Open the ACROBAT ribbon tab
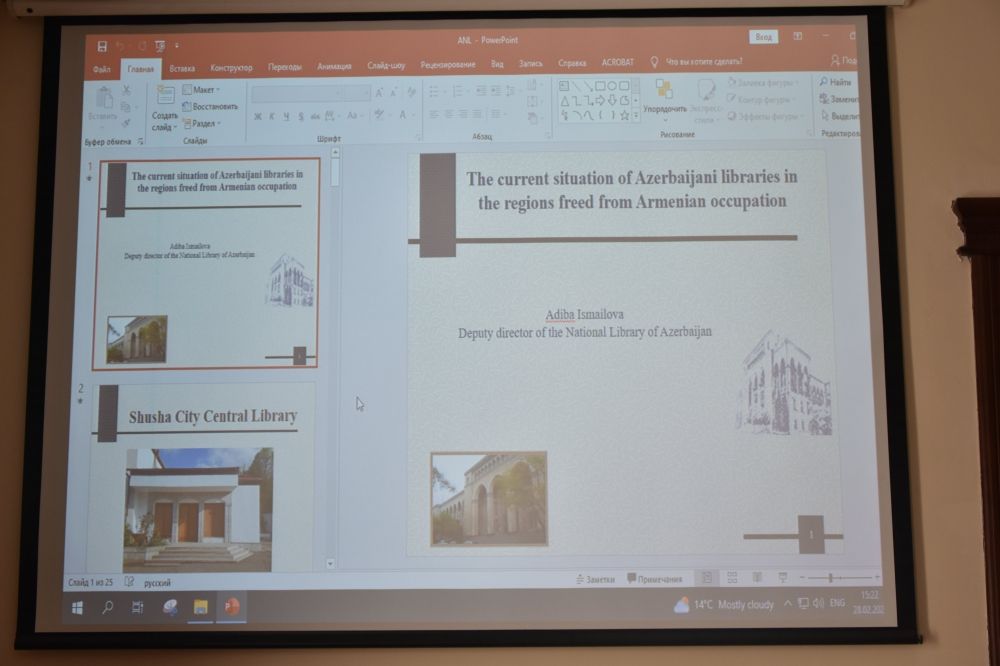The width and height of the screenshot is (1000, 666). 618,62
